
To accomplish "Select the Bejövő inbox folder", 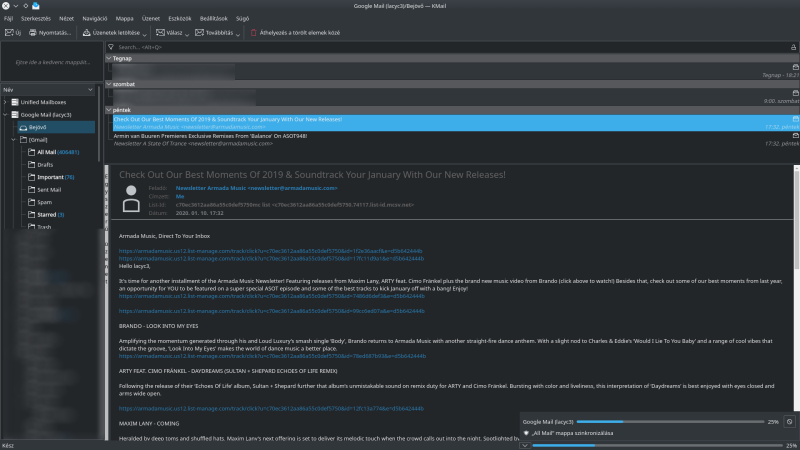I will (x=56, y=127).
